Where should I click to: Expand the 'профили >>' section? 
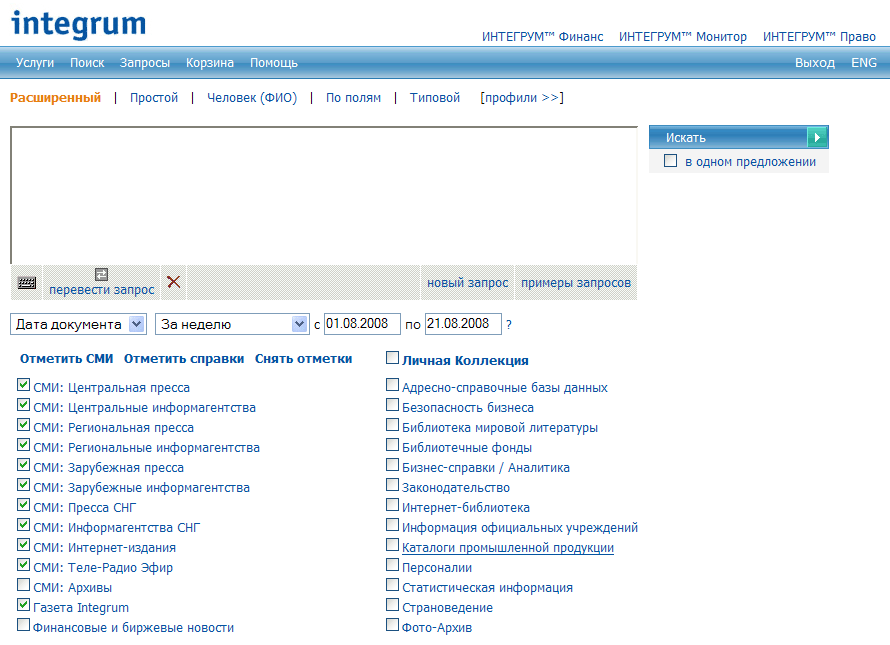point(521,98)
